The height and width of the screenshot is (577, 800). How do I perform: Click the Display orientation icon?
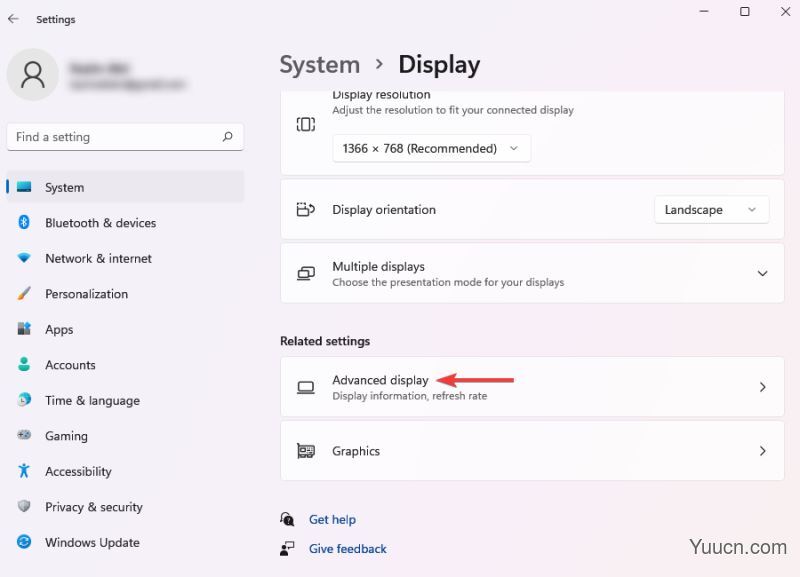306,209
